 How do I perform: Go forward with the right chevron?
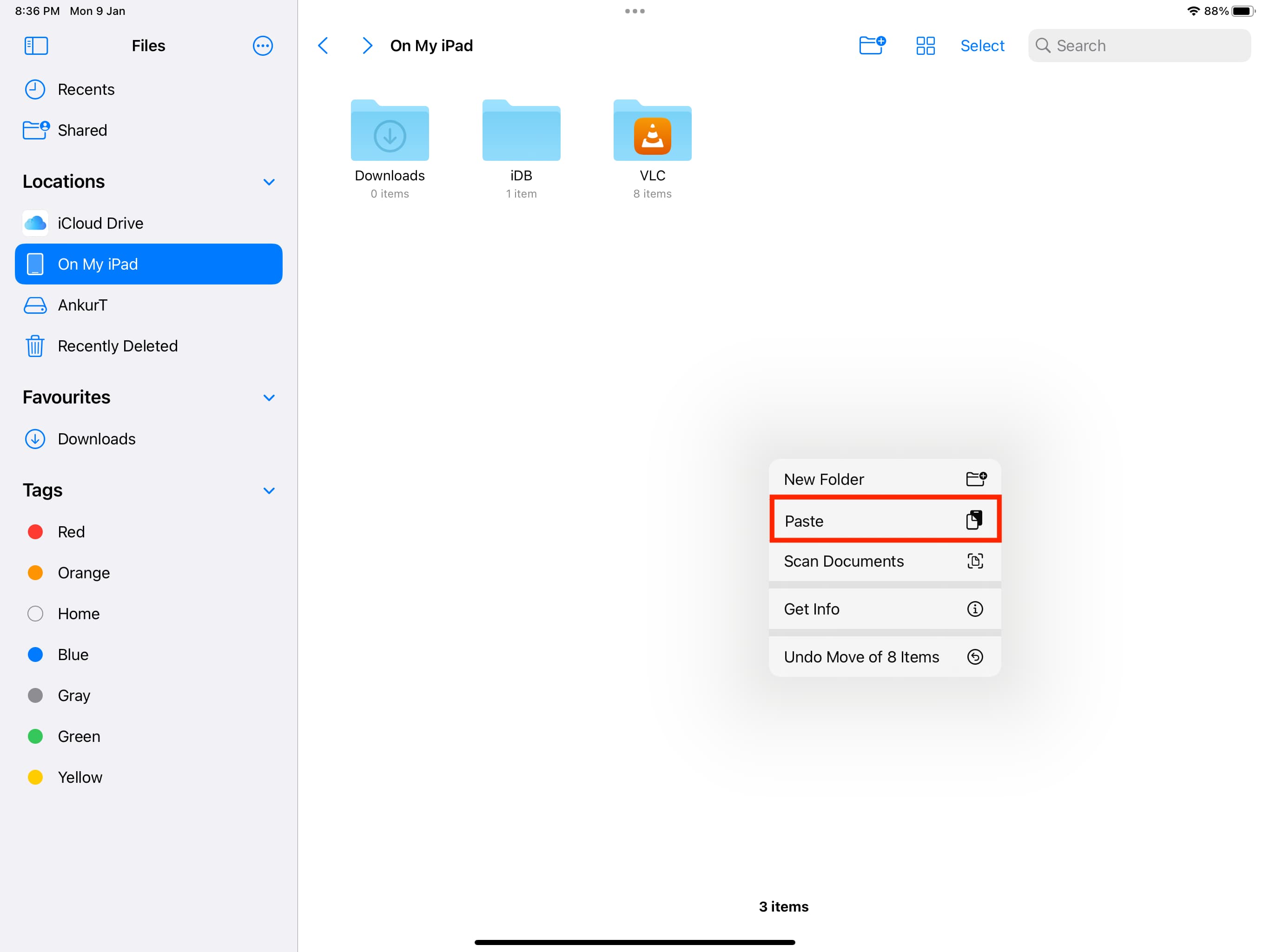point(367,46)
